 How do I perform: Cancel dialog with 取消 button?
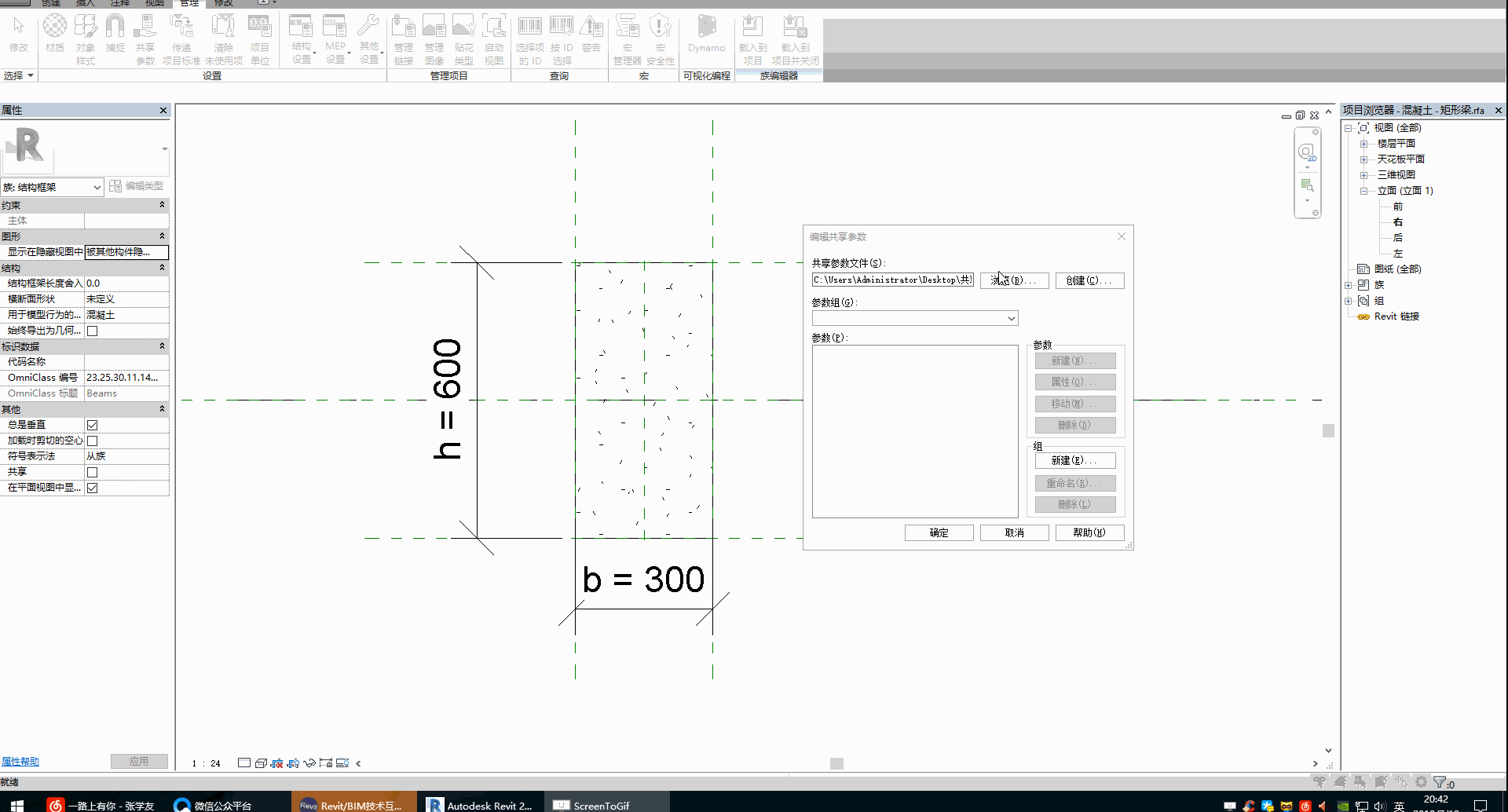click(x=1014, y=532)
